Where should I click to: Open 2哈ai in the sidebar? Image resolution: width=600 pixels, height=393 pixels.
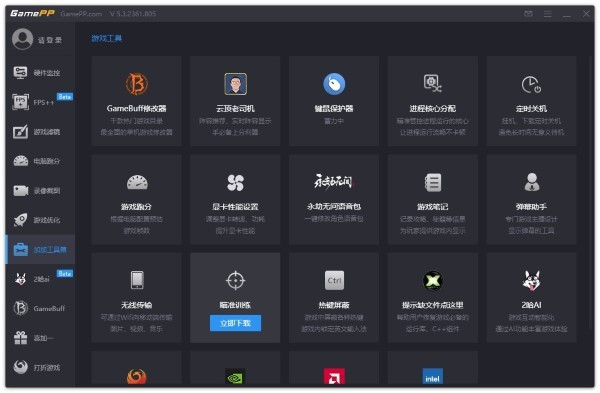tap(40, 279)
